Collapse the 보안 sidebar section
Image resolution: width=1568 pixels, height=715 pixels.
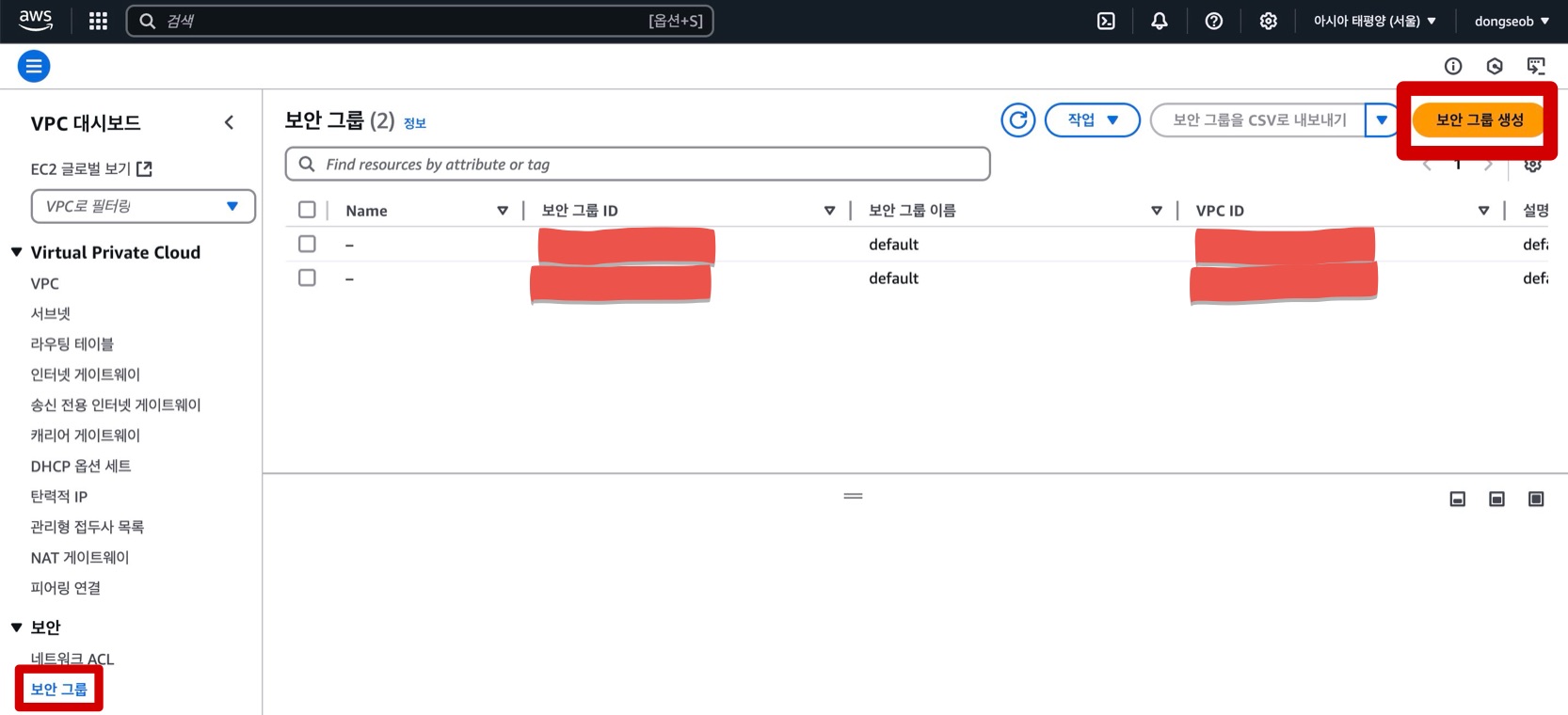pos(16,627)
